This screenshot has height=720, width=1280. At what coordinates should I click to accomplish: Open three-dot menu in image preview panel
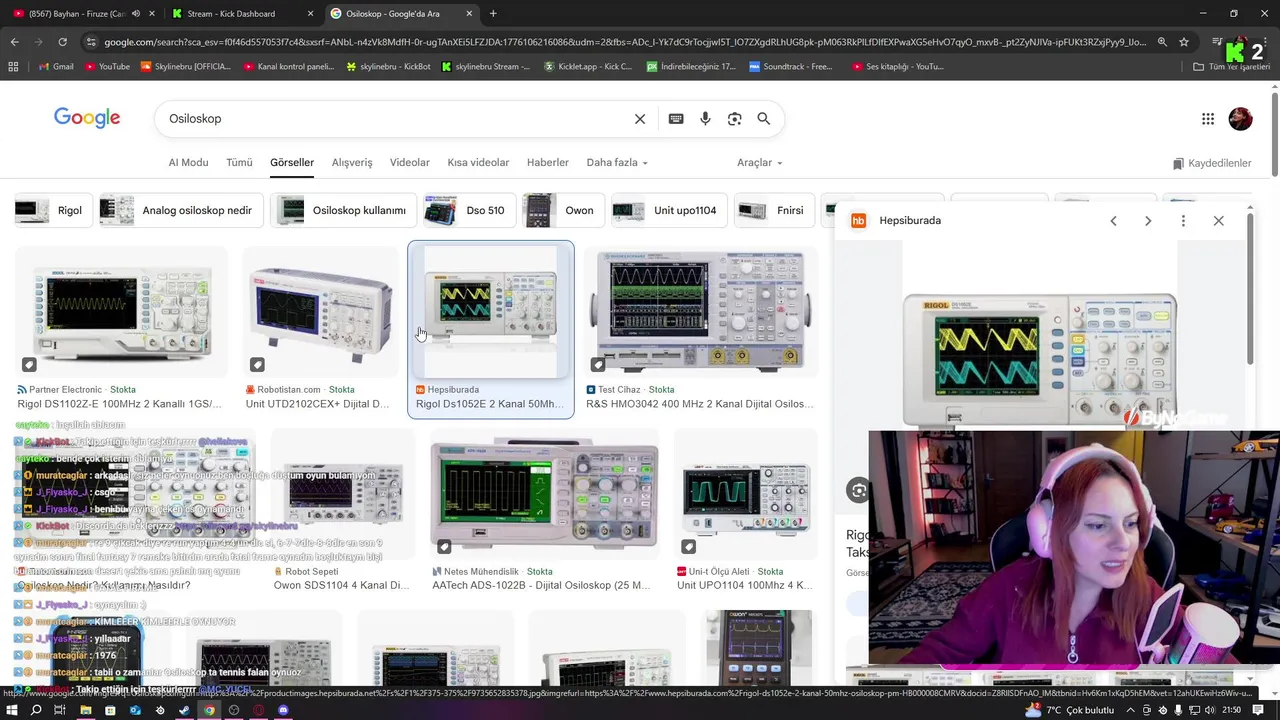1183,221
